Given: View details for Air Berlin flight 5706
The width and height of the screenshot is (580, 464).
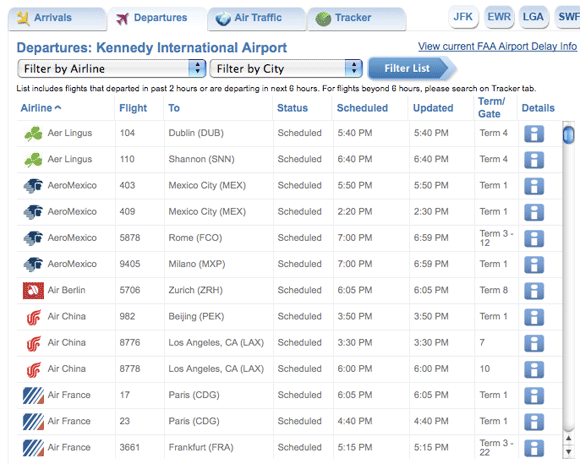Looking at the screenshot, I should (x=534, y=291).
